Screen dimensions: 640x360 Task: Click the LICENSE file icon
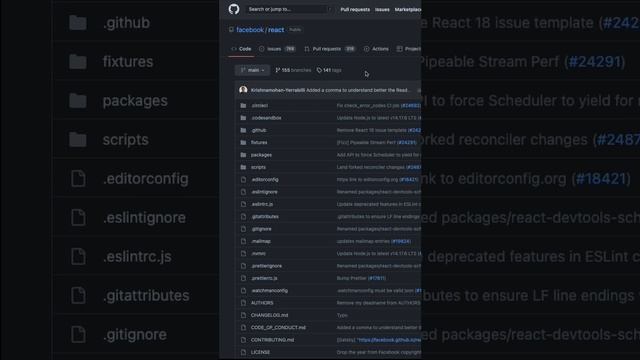243,352
